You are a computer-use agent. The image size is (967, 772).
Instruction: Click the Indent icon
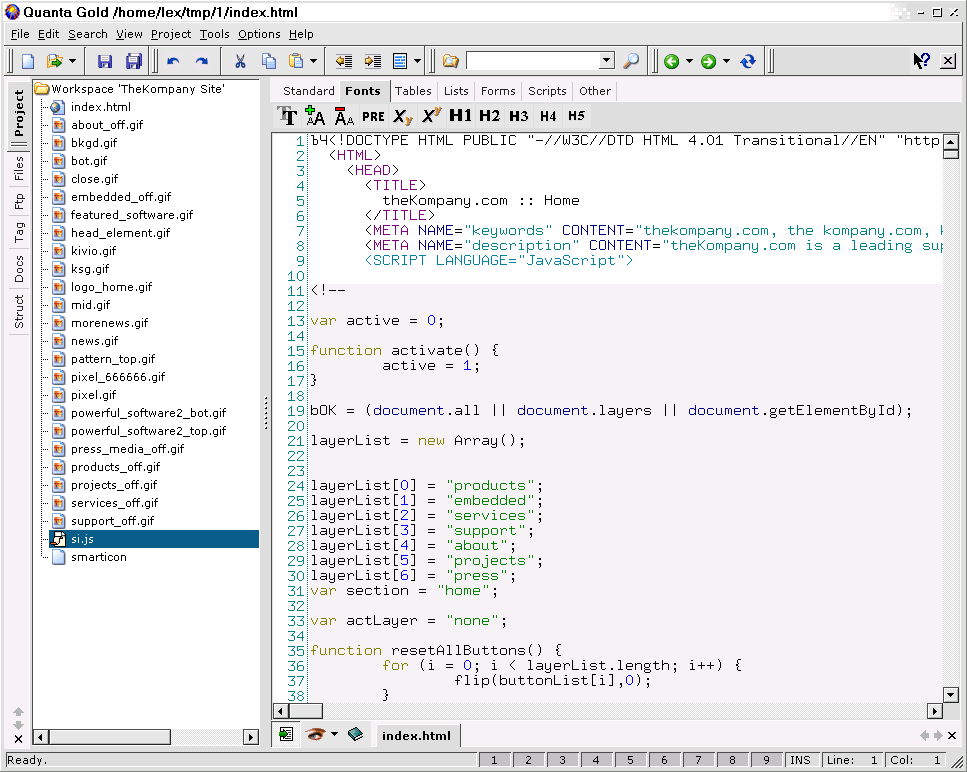[x=372, y=61]
